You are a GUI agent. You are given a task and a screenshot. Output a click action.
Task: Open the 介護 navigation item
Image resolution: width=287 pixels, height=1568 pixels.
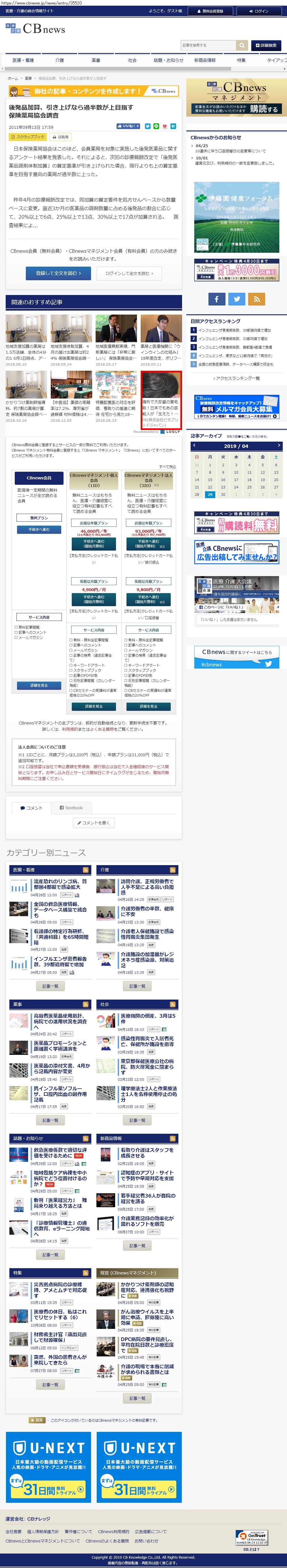60,60
